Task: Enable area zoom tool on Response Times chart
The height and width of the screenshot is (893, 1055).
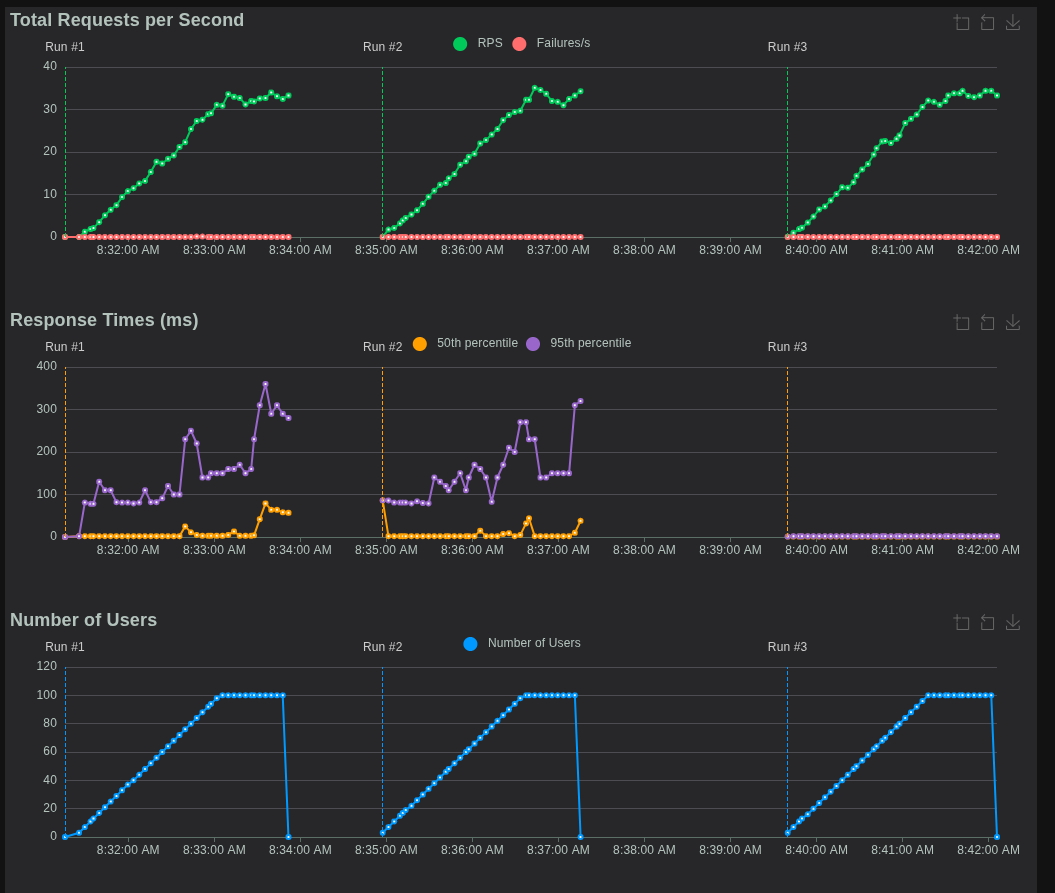Action: coord(961,322)
